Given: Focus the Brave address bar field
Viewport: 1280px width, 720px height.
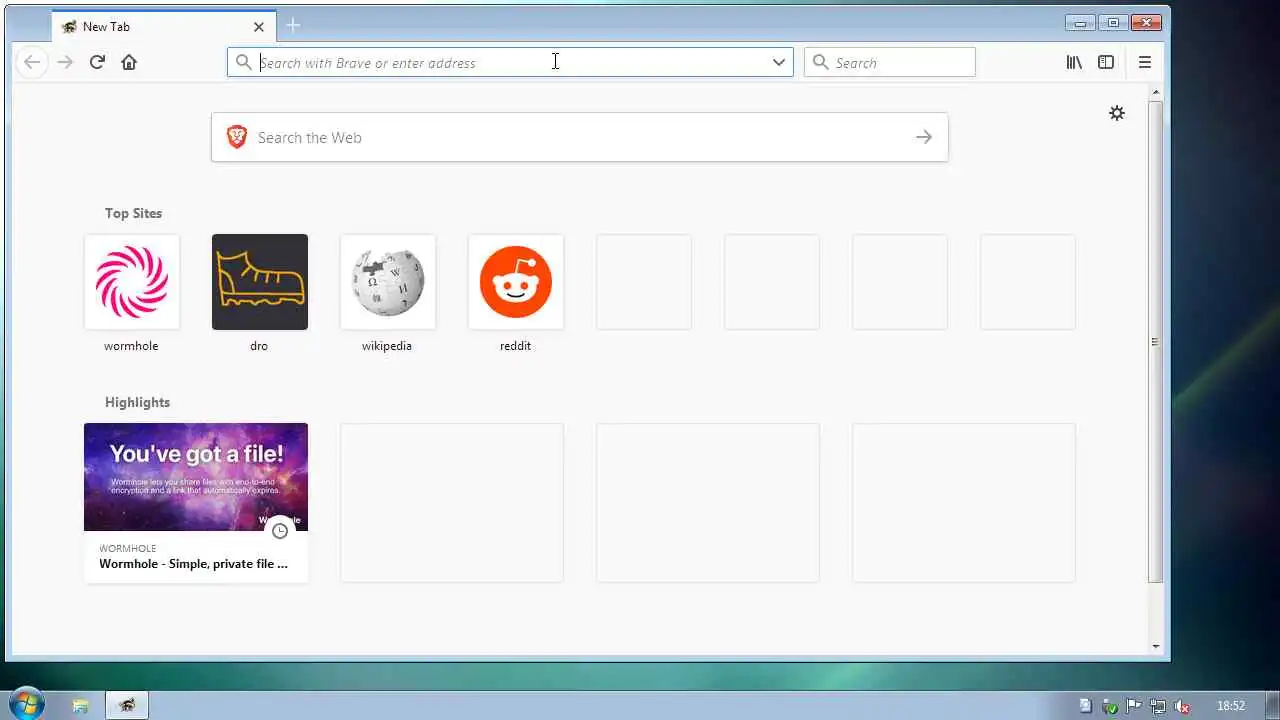Looking at the screenshot, I should tap(510, 62).
